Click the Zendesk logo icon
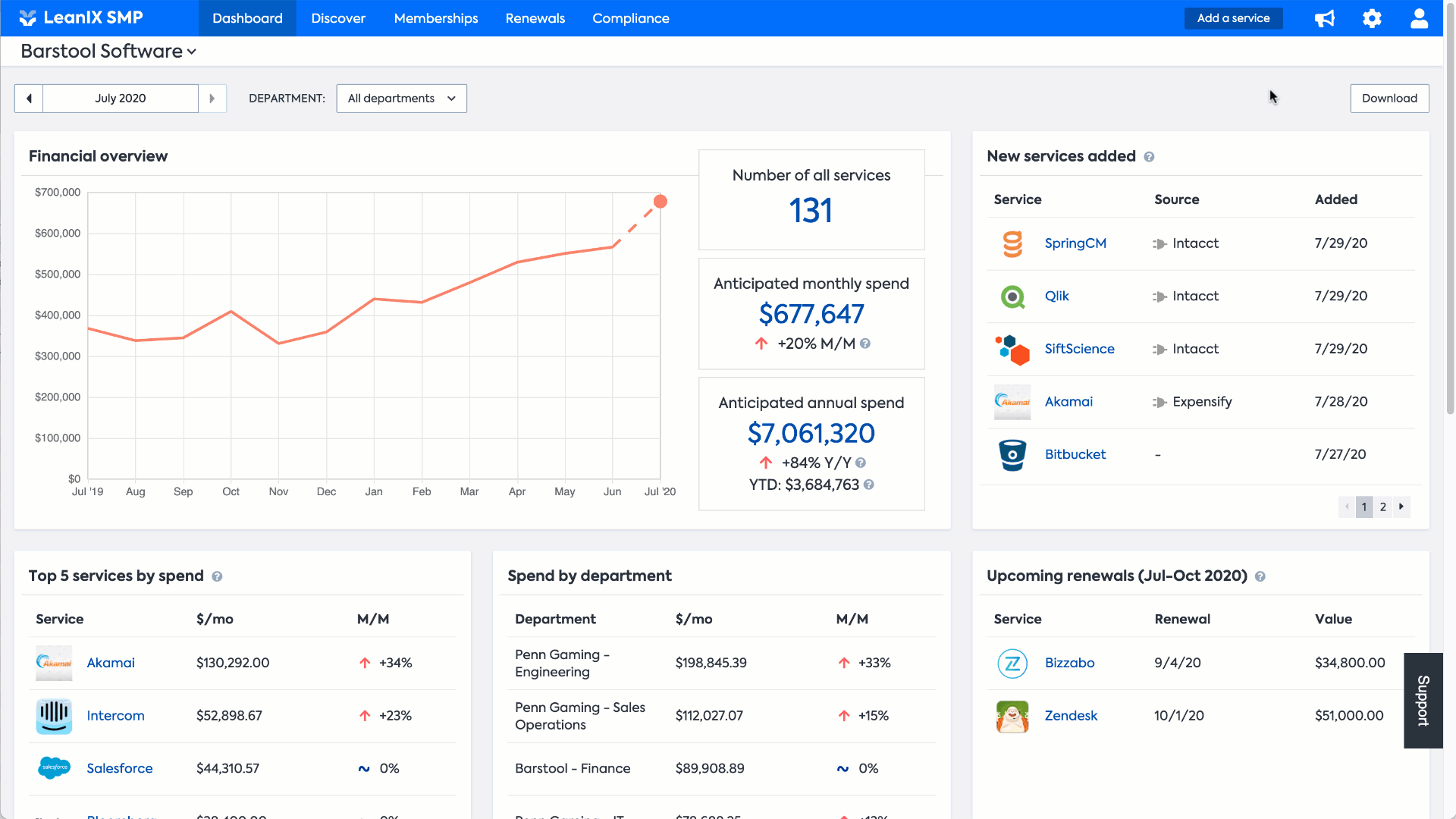The image size is (1456, 819). [x=1012, y=716]
